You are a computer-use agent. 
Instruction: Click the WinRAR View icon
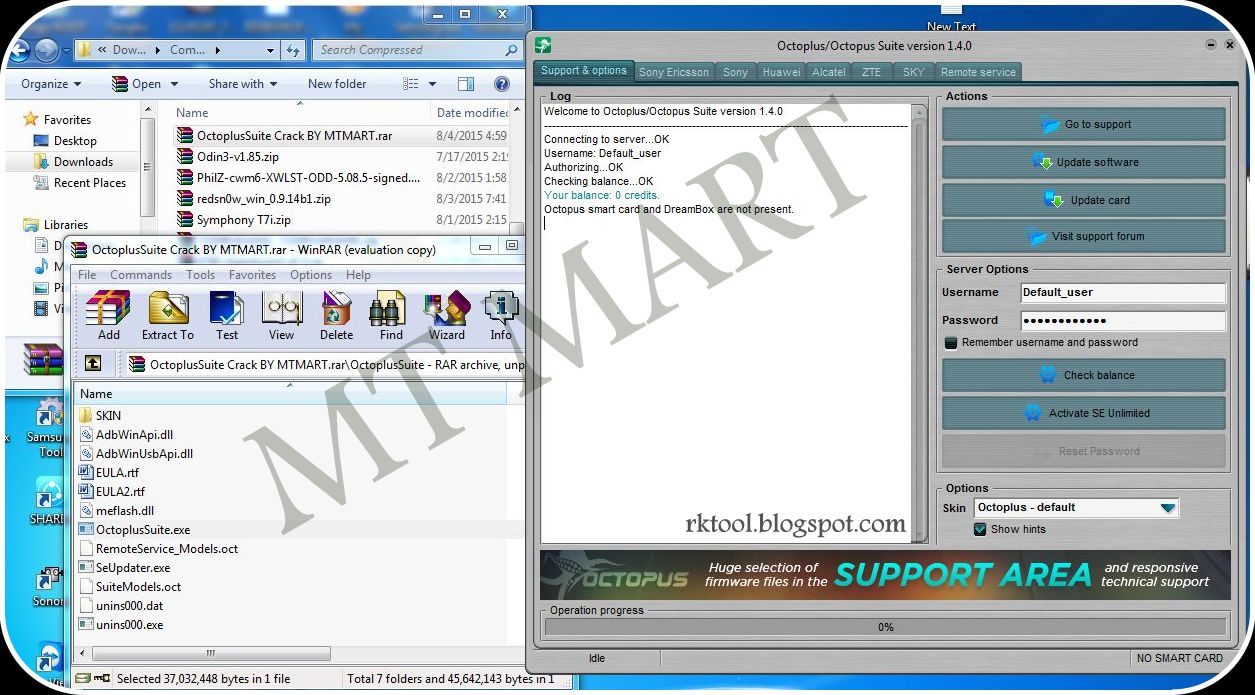(282, 309)
